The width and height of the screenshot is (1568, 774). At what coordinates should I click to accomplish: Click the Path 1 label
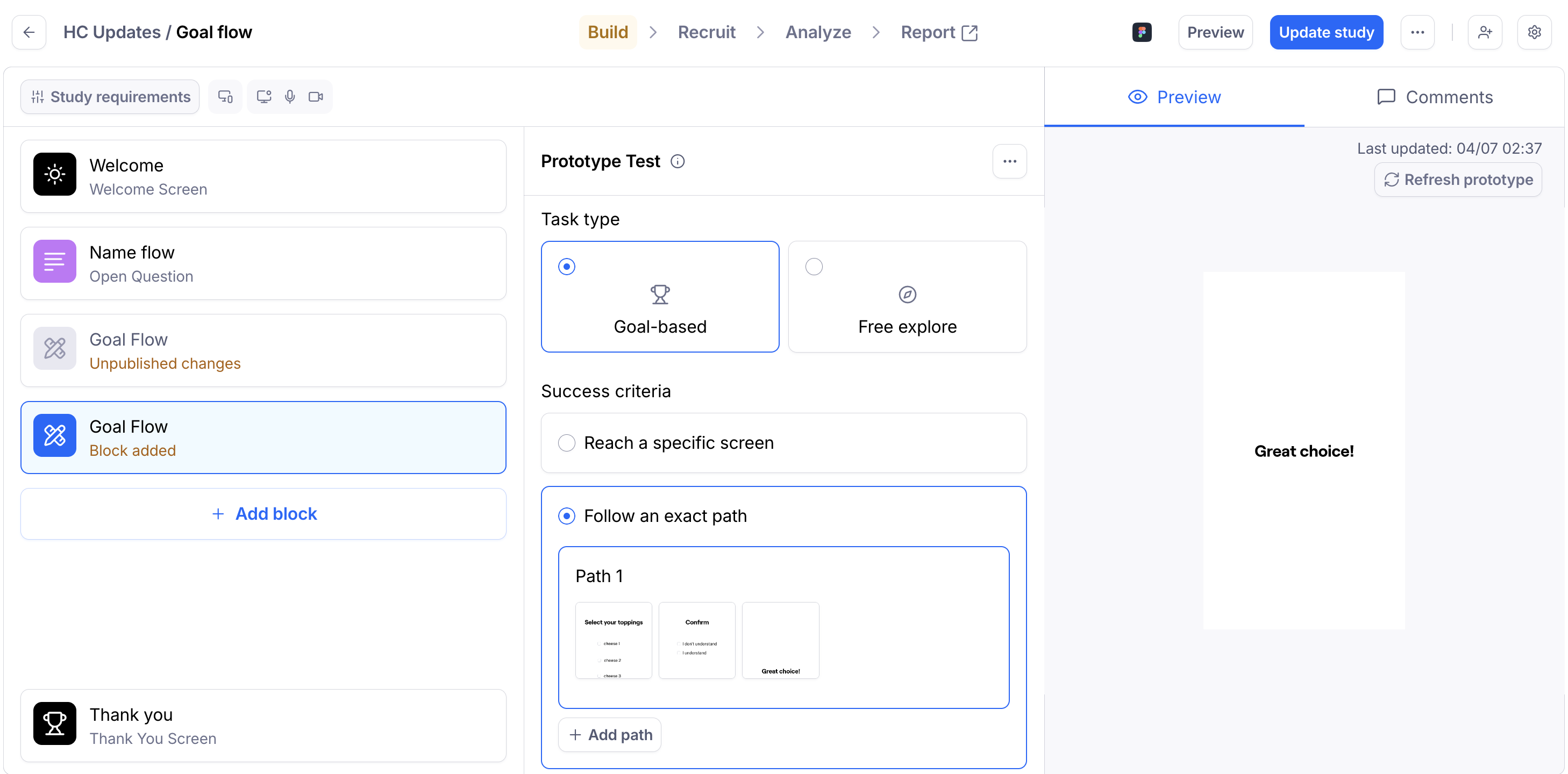pyautogui.click(x=599, y=576)
